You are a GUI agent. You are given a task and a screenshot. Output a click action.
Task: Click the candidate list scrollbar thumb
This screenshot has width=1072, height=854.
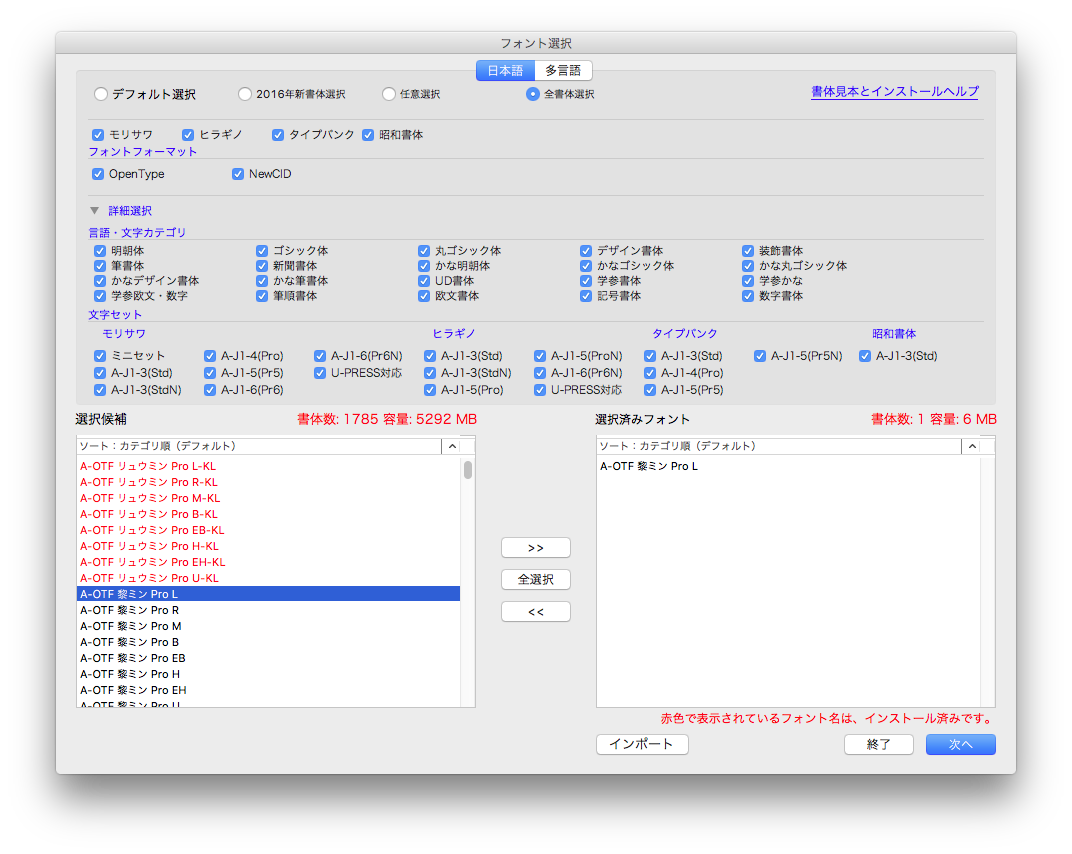[x=468, y=470]
